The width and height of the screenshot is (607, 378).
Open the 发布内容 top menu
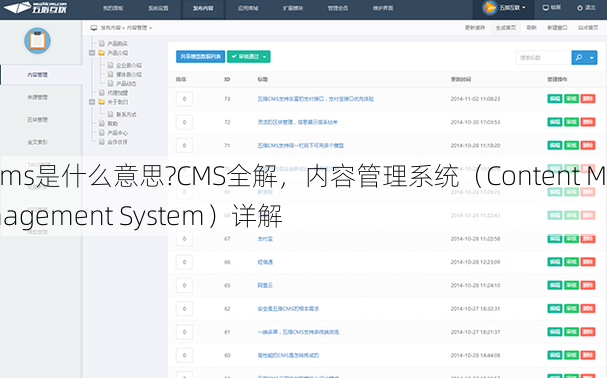click(203, 8)
